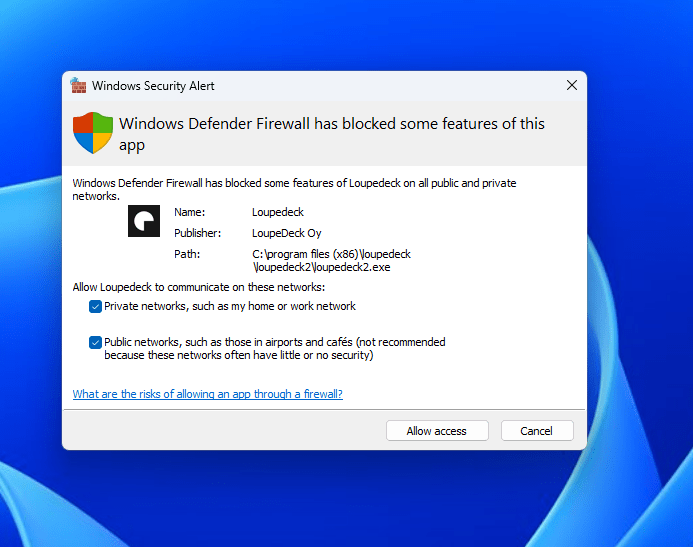Viewport: 693px width, 547px height.
Task: Click the app name value 'Loupedeck'
Action: (x=278, y=212)
